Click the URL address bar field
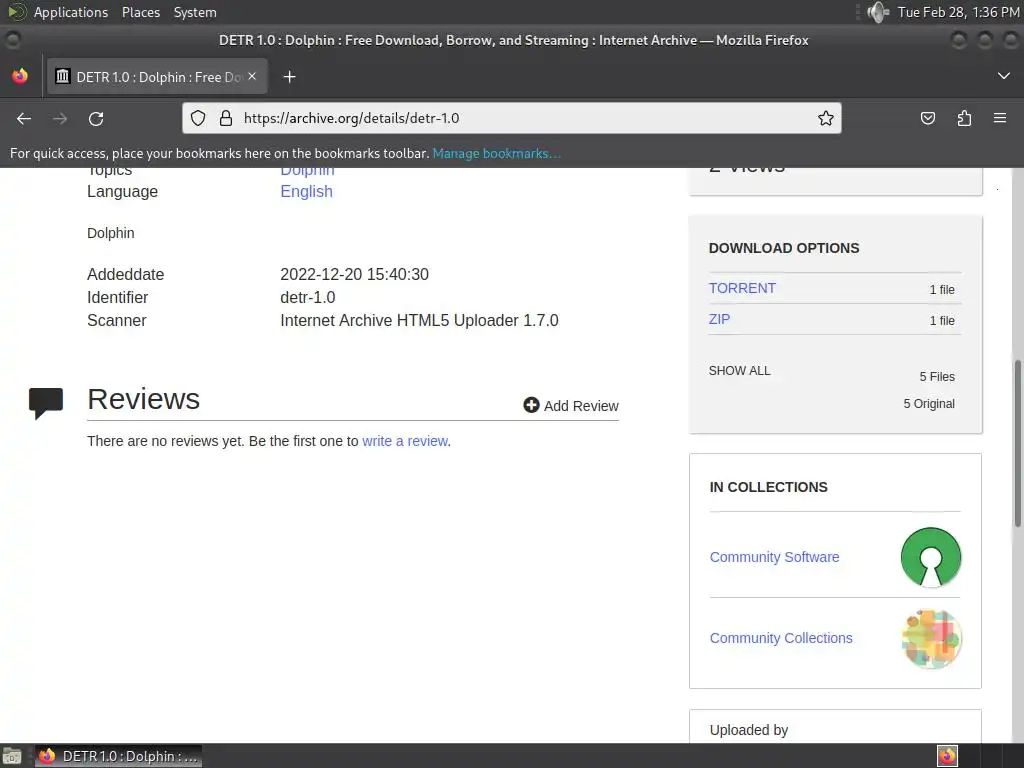Screen dimensions: 1024x768 [x=511, y=118]
